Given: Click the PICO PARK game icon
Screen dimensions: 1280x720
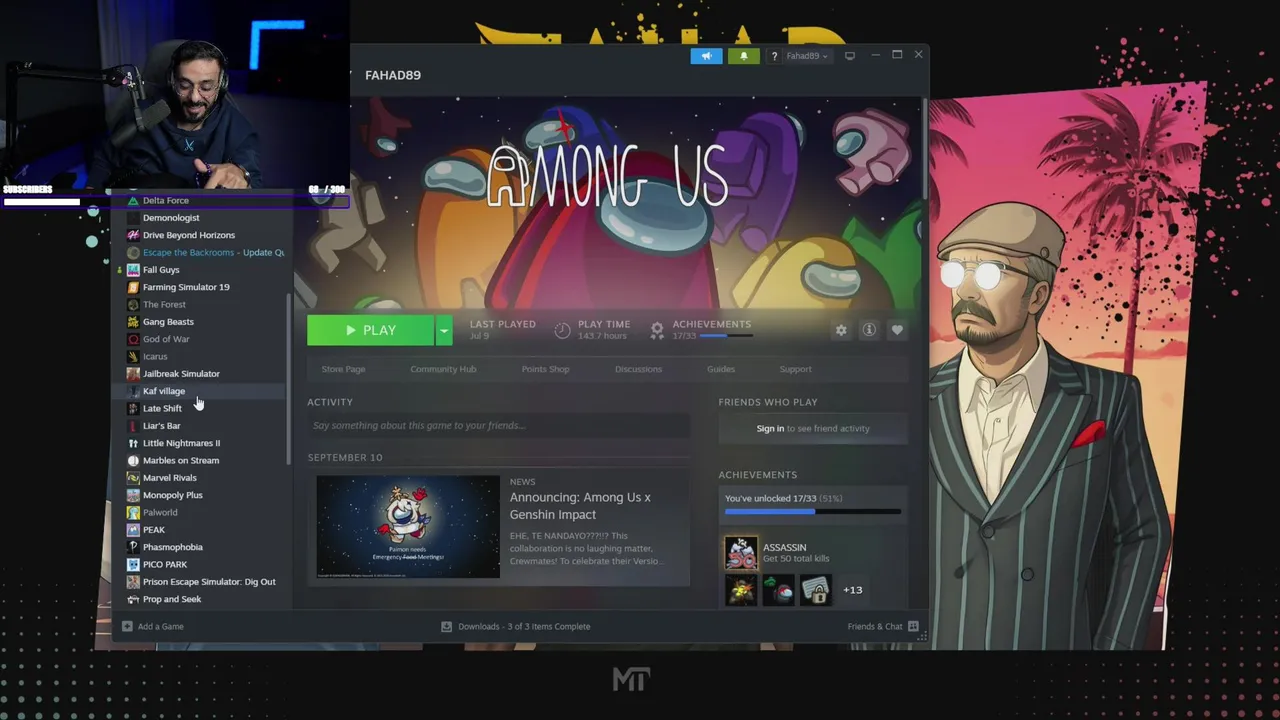Looking at the screenshot, I should (133, 565).
